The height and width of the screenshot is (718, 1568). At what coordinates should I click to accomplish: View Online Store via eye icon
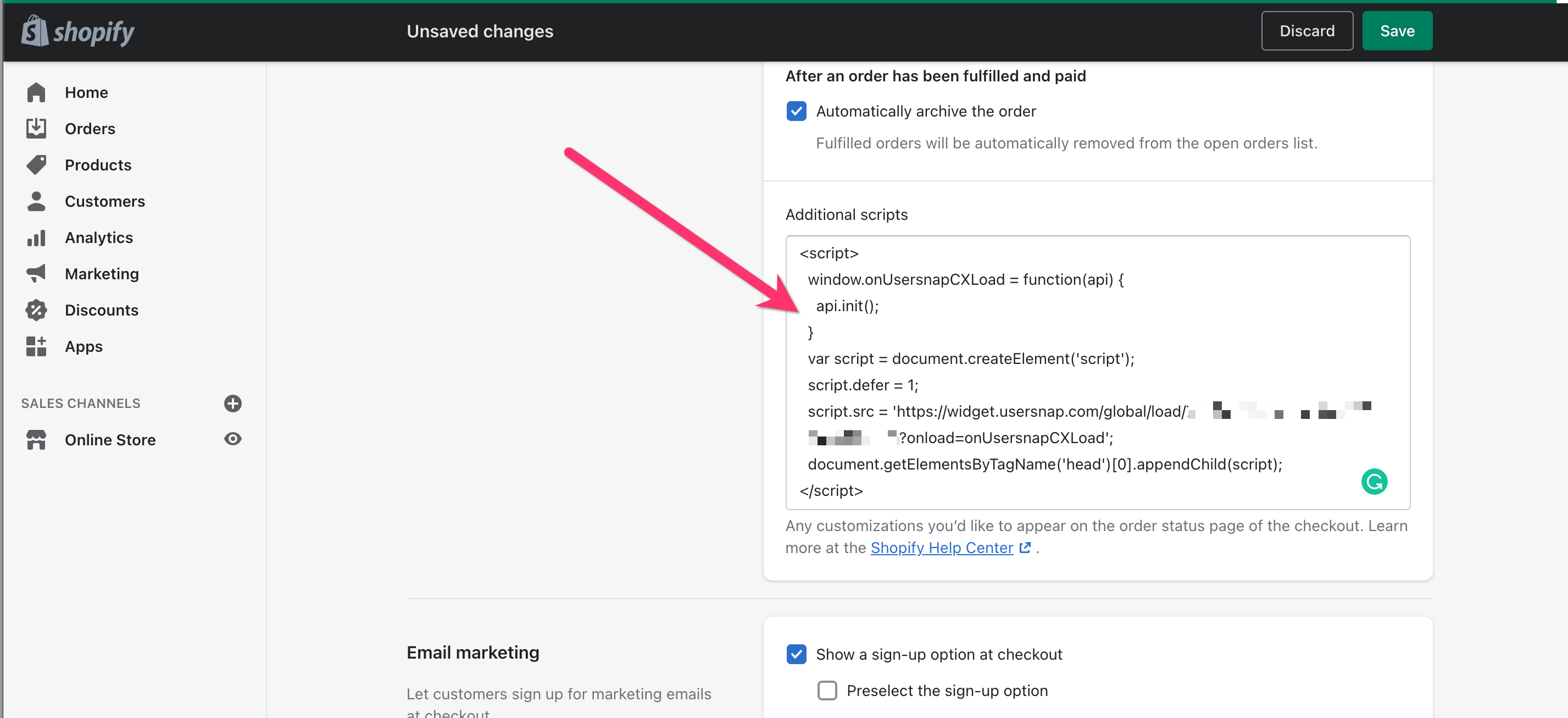(232, 439)
